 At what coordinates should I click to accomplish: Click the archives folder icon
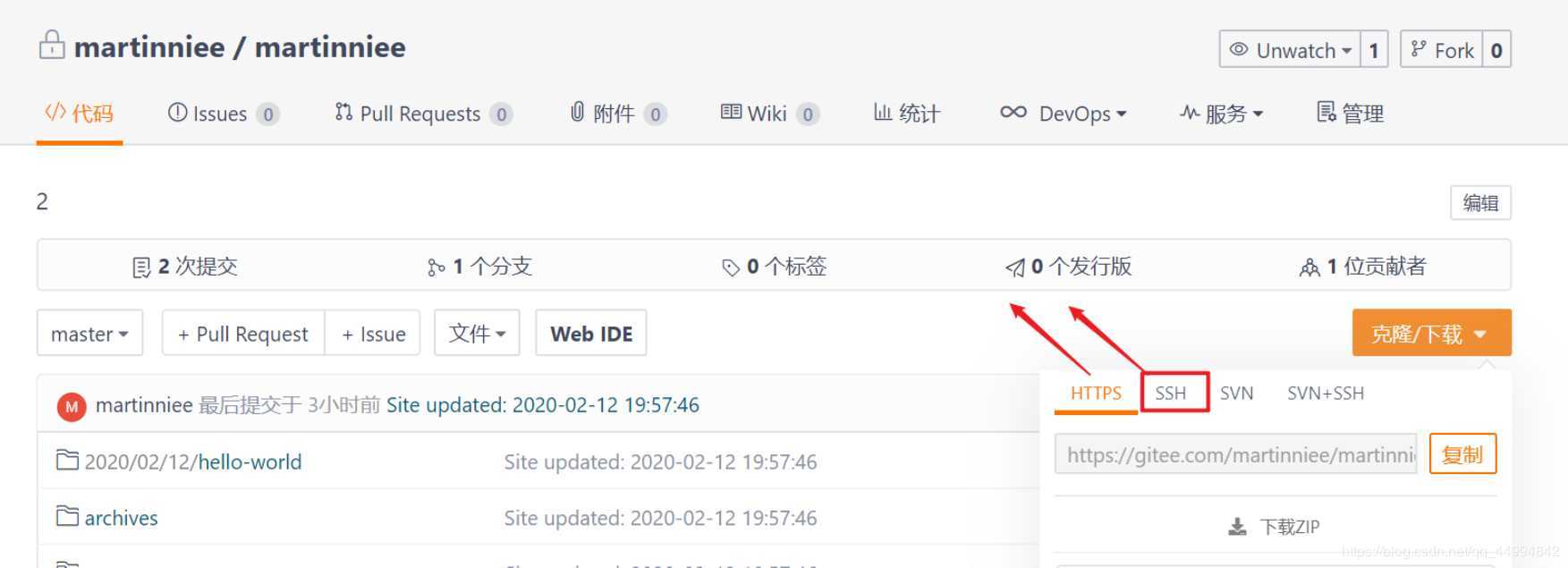(67, 516)
